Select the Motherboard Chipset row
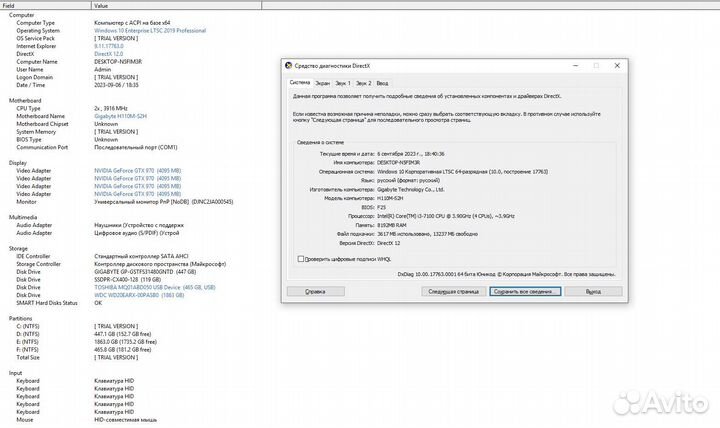This screenshot has height=428, width=720. (x=67, y=124)
